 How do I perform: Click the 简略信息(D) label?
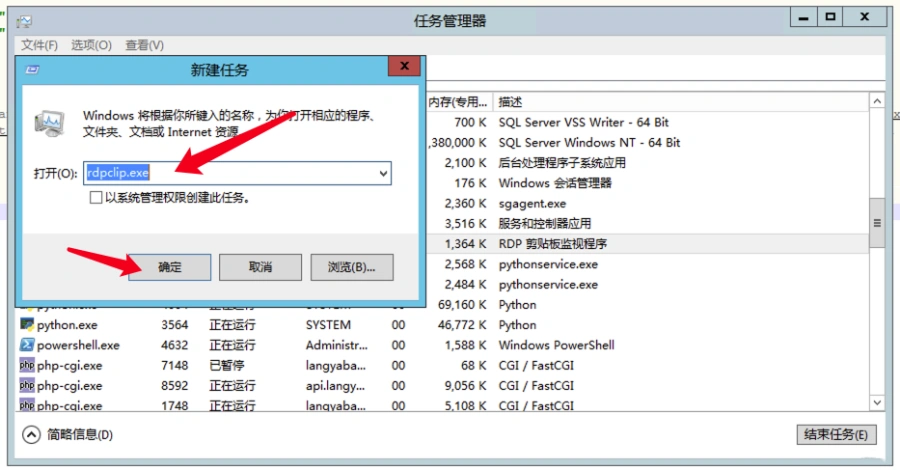click(80, 435)
